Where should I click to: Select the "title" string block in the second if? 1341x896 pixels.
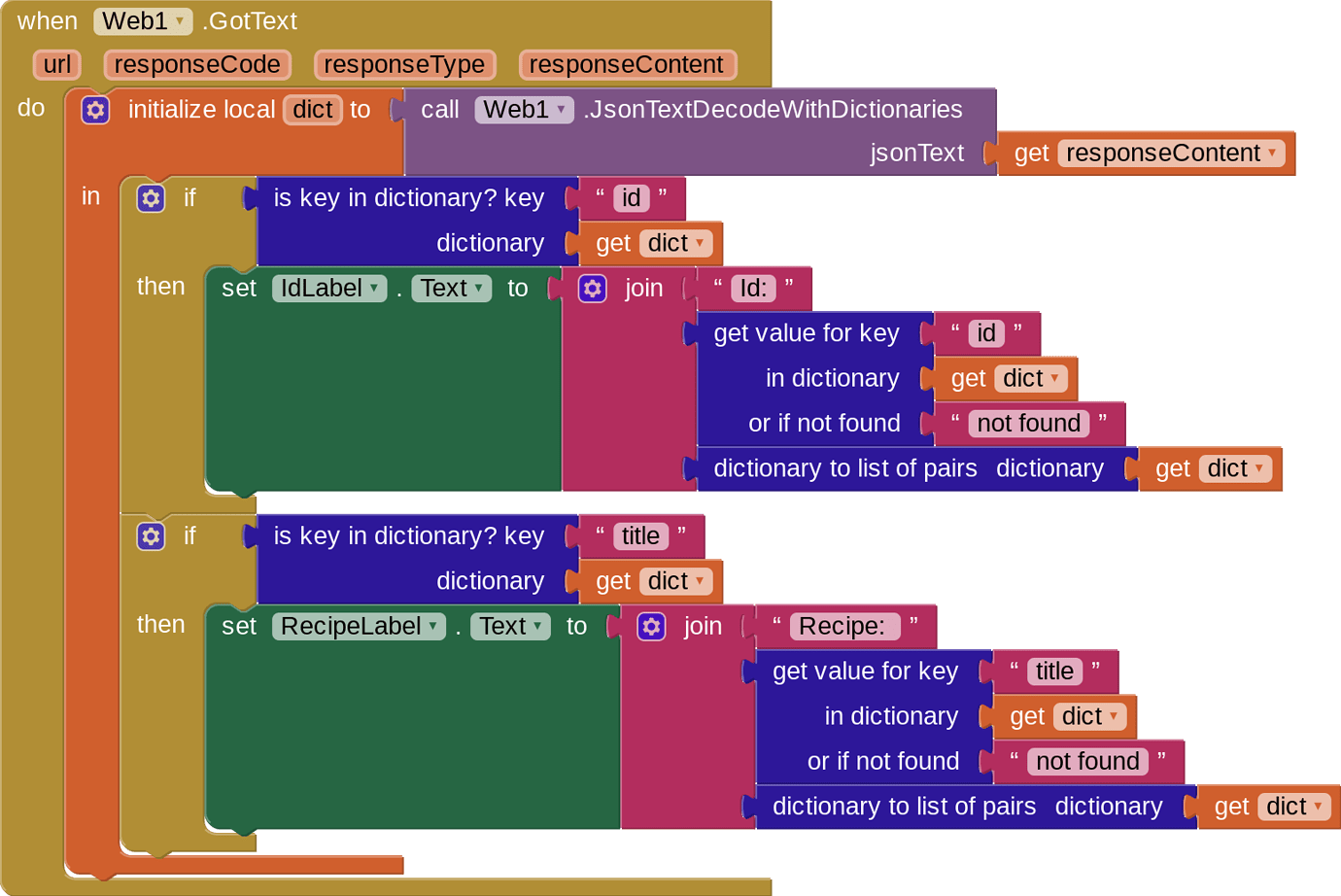(641, 535)
